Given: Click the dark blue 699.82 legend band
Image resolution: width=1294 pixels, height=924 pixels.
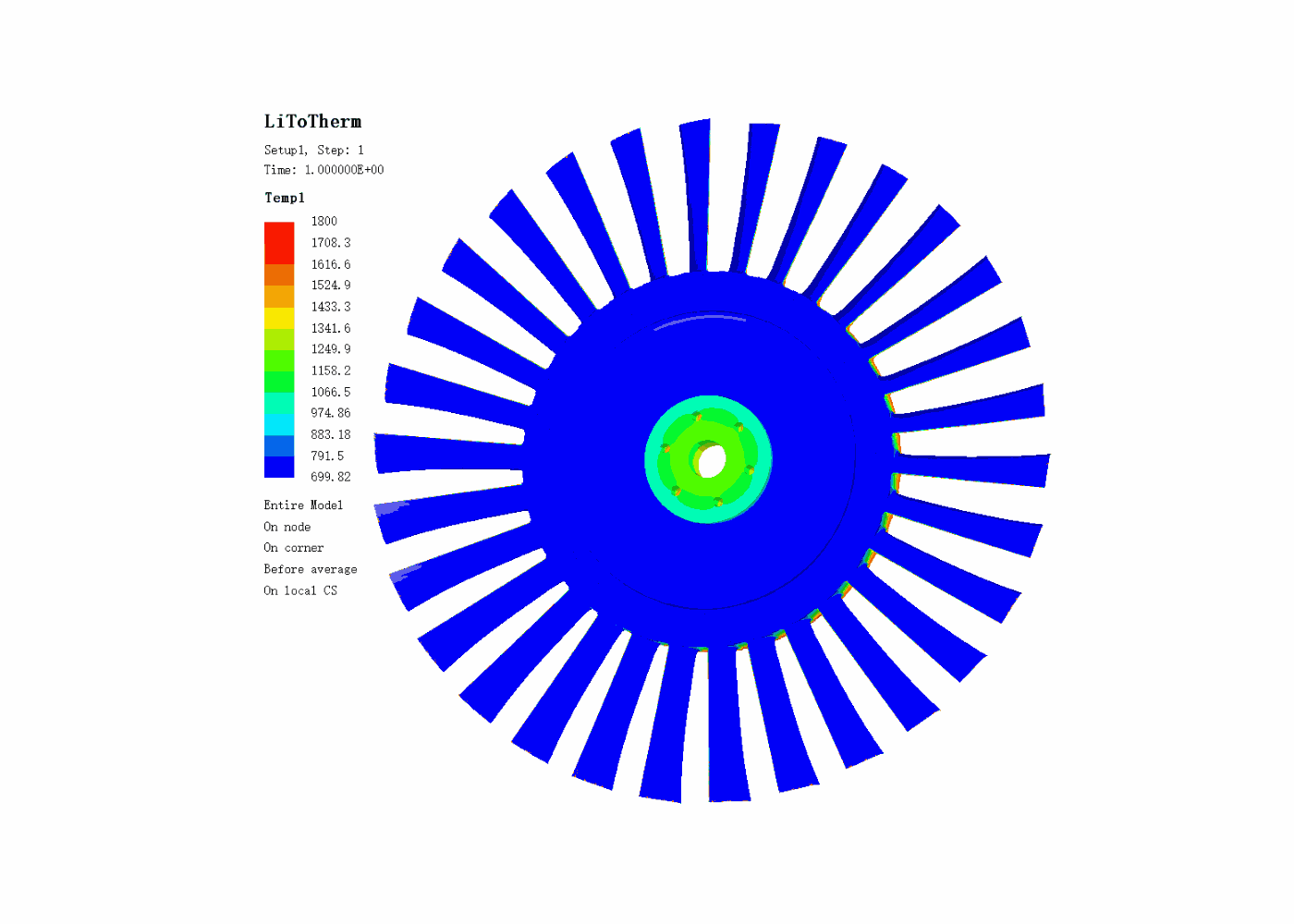Looking at the screenshot, I should [x=279, y=467].
